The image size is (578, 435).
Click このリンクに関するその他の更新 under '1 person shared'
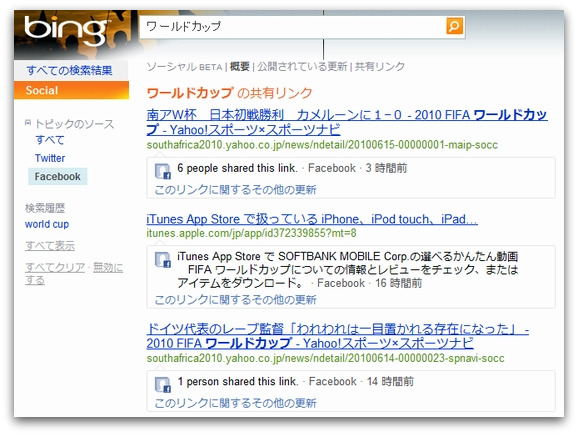point(235,403)
